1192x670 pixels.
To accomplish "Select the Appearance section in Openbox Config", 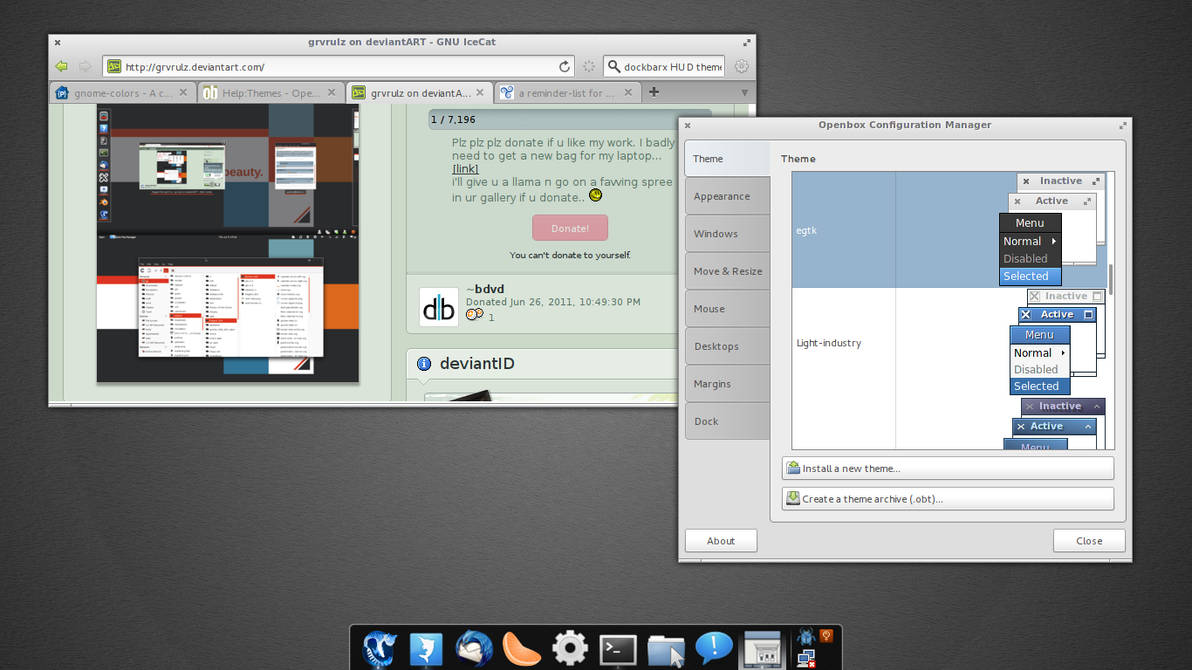I will coord(722,196).
